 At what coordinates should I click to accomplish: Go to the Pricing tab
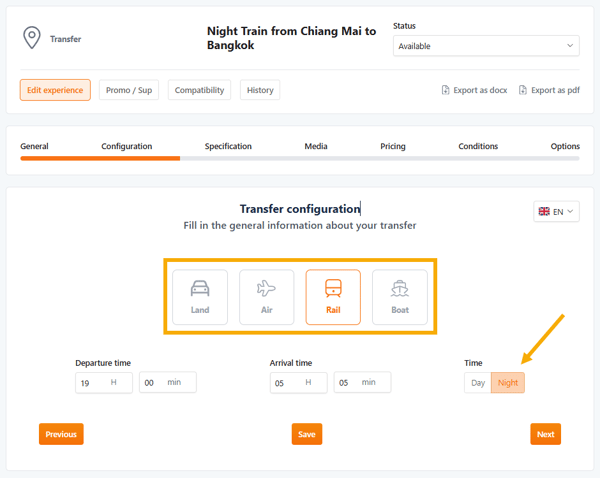click(x=393, y=146)
